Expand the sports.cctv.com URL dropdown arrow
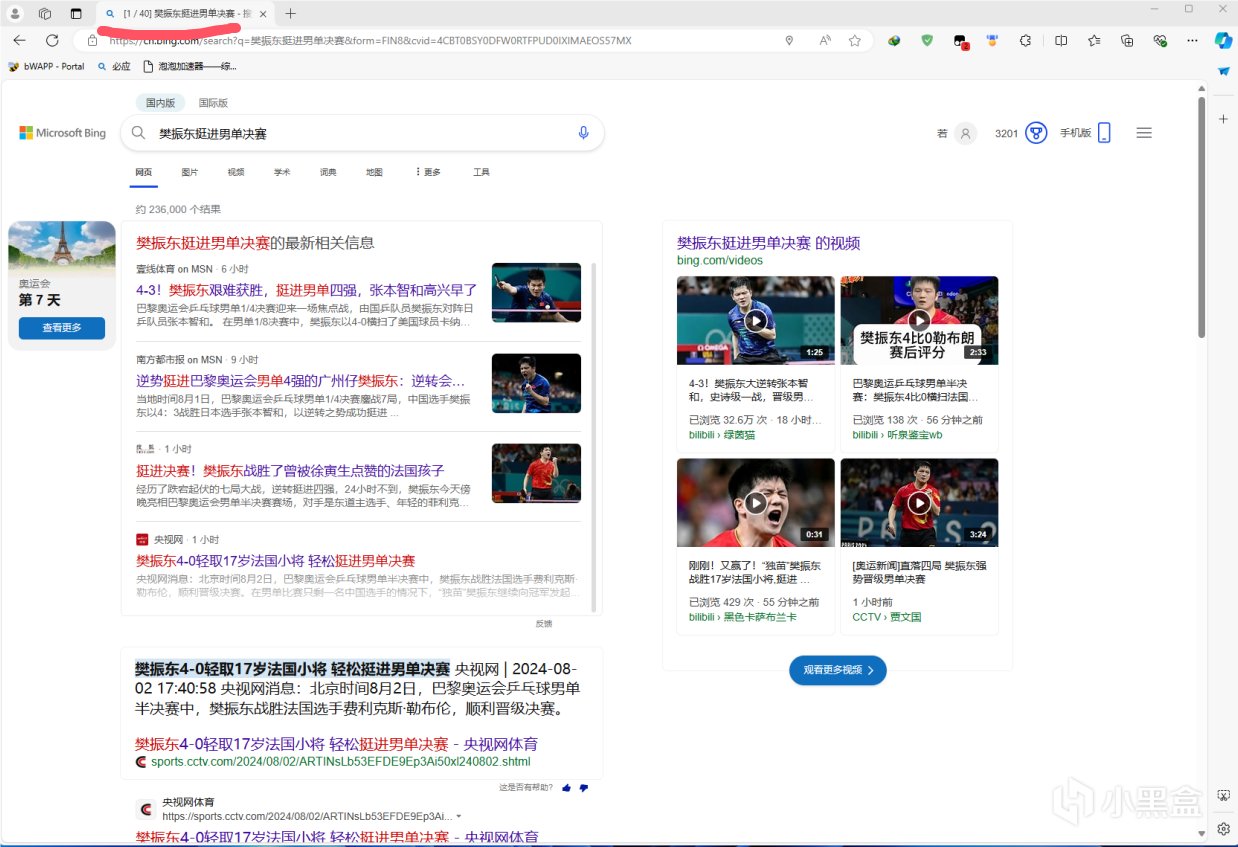 [459, 817]
